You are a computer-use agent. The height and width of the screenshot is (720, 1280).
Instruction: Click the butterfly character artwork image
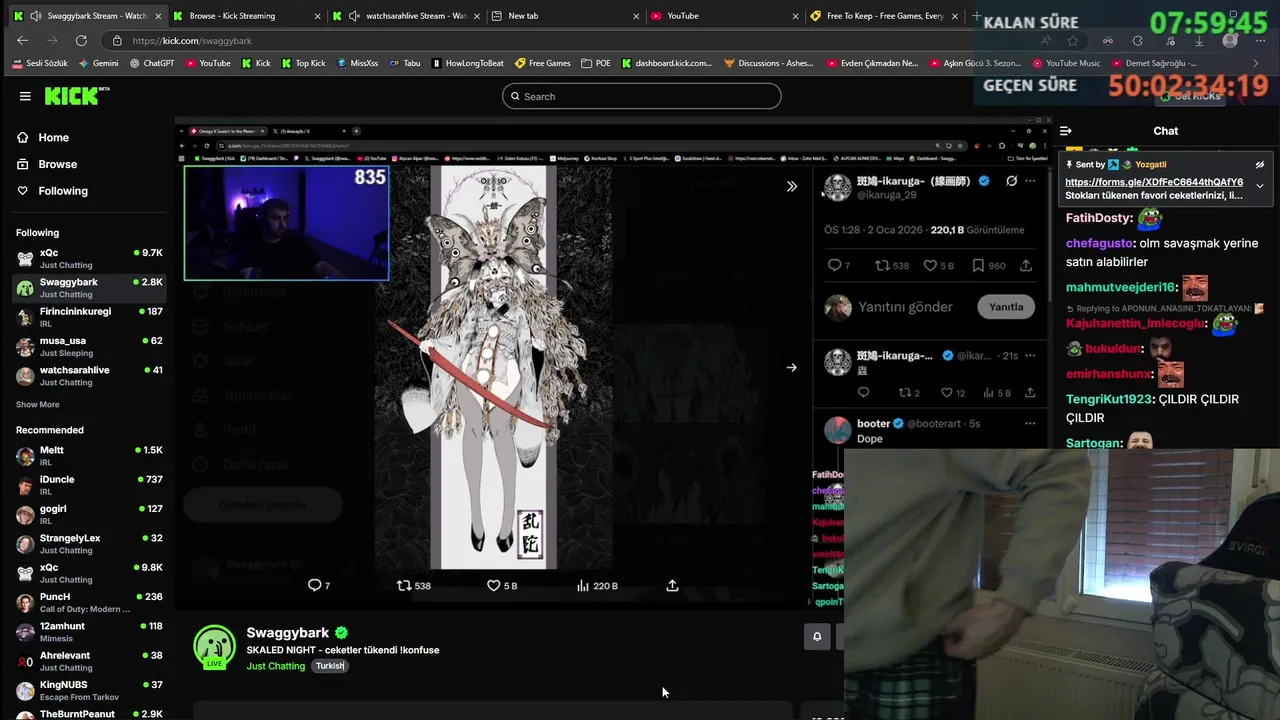pos(492,367)
